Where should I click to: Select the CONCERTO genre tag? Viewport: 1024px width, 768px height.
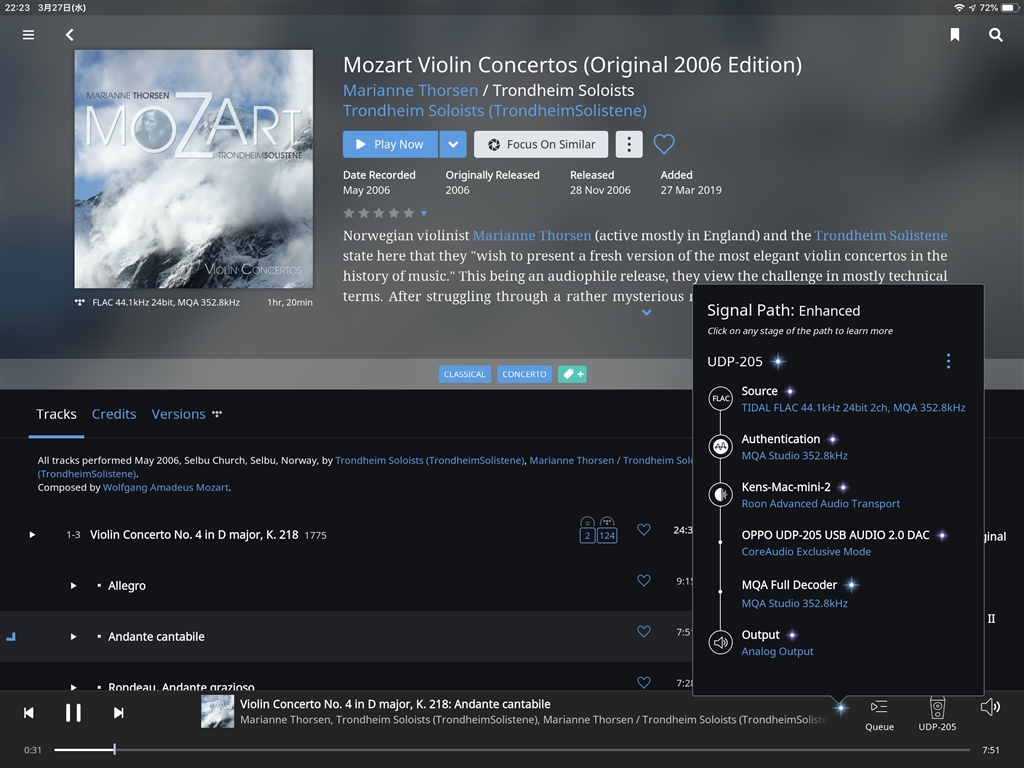coord(524,374)
